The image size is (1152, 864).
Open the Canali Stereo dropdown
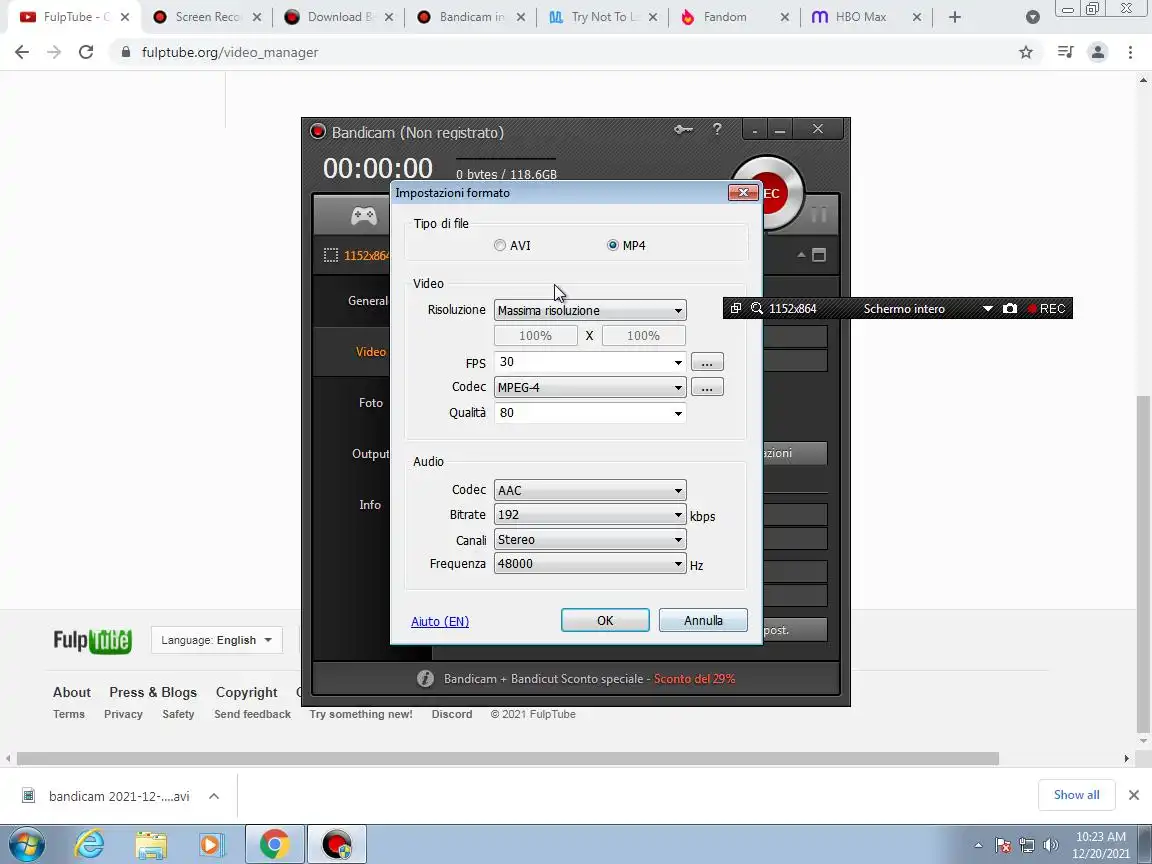[x=590, y=539]
